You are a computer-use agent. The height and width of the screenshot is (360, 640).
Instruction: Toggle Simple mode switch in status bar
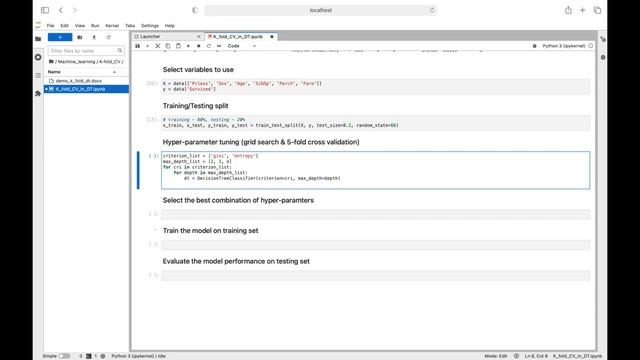[x=64, y=356]
